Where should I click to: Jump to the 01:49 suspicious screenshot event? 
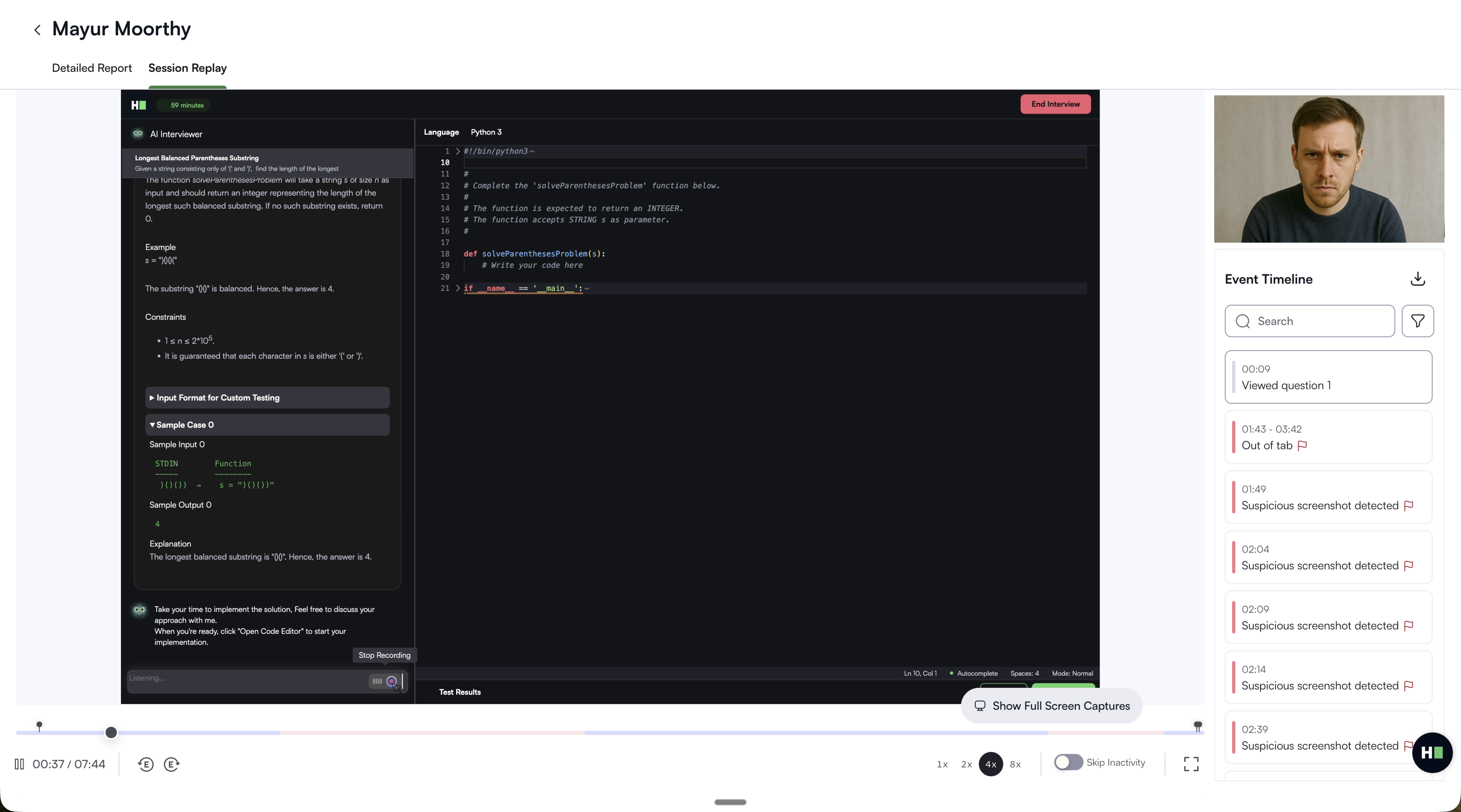(x=1328, y=497)
